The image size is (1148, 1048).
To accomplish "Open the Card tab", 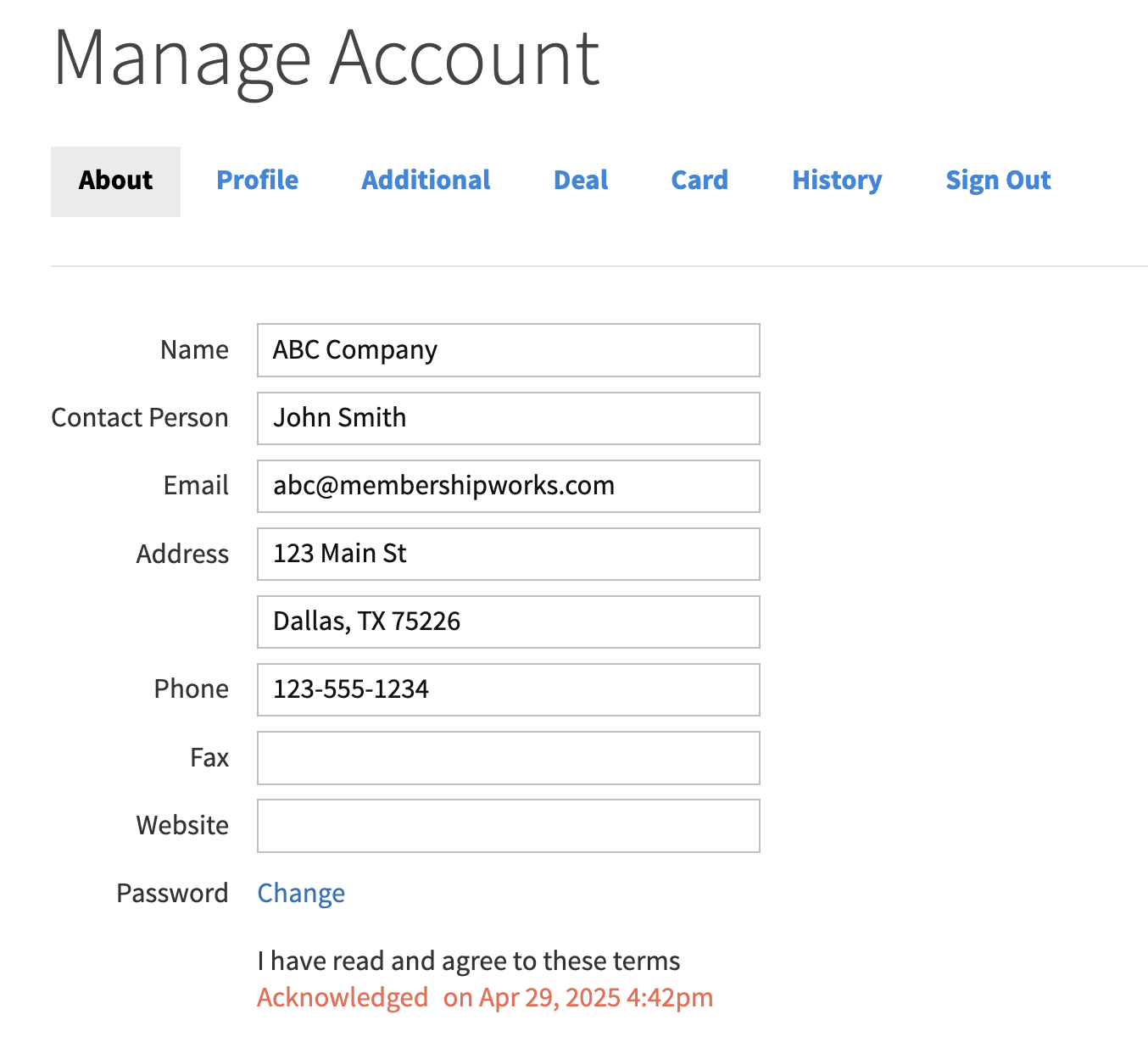I will 699,181.
